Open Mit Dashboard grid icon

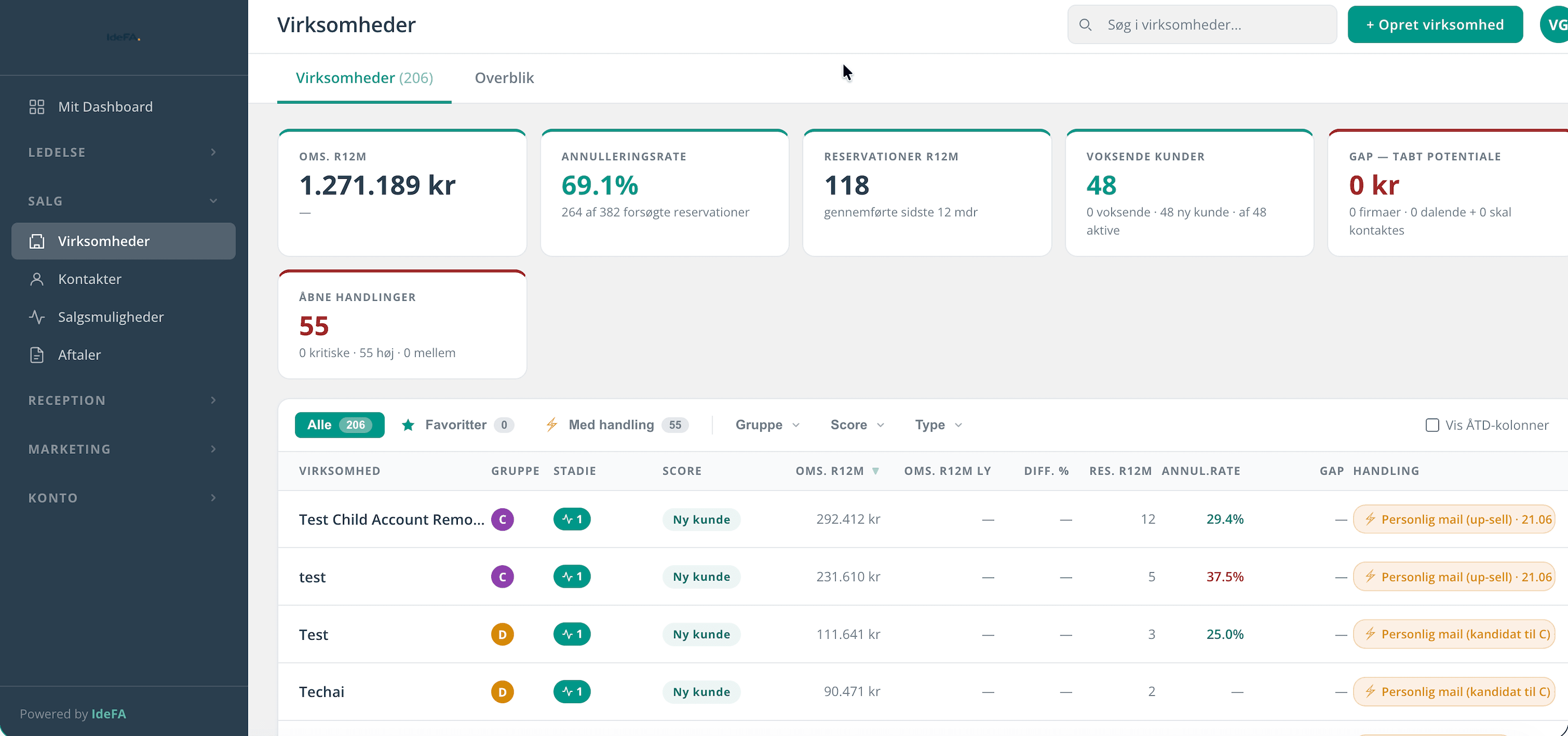[x=37, y=106]
